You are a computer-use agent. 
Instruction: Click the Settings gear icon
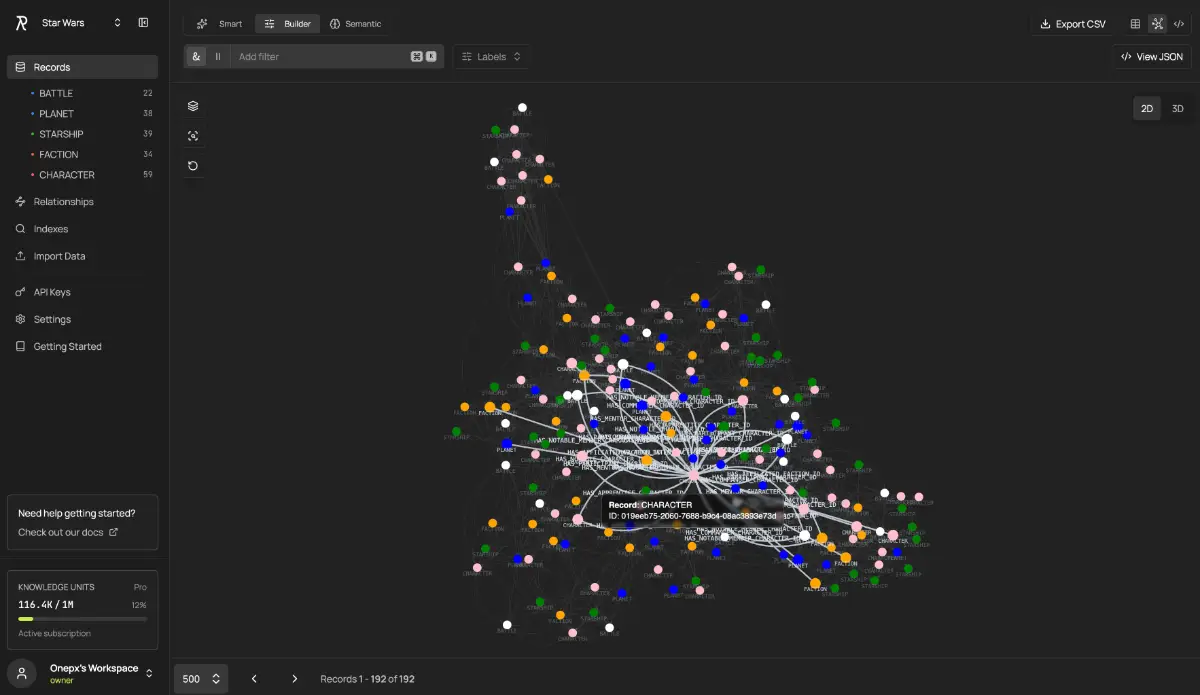tap(20, 320)
